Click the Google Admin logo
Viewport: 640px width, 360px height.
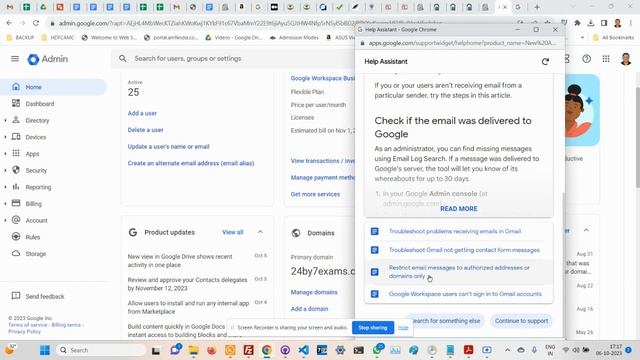47,59
